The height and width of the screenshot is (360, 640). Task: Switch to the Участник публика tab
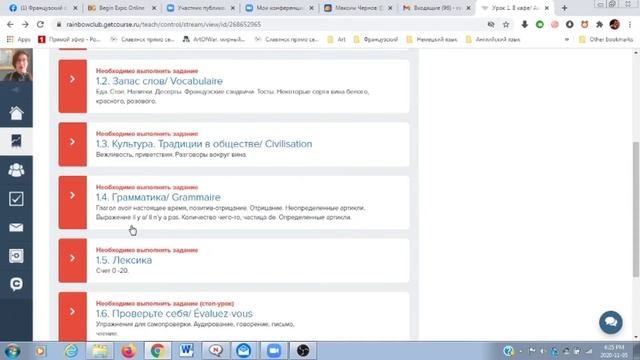click(x=201, y=8)
